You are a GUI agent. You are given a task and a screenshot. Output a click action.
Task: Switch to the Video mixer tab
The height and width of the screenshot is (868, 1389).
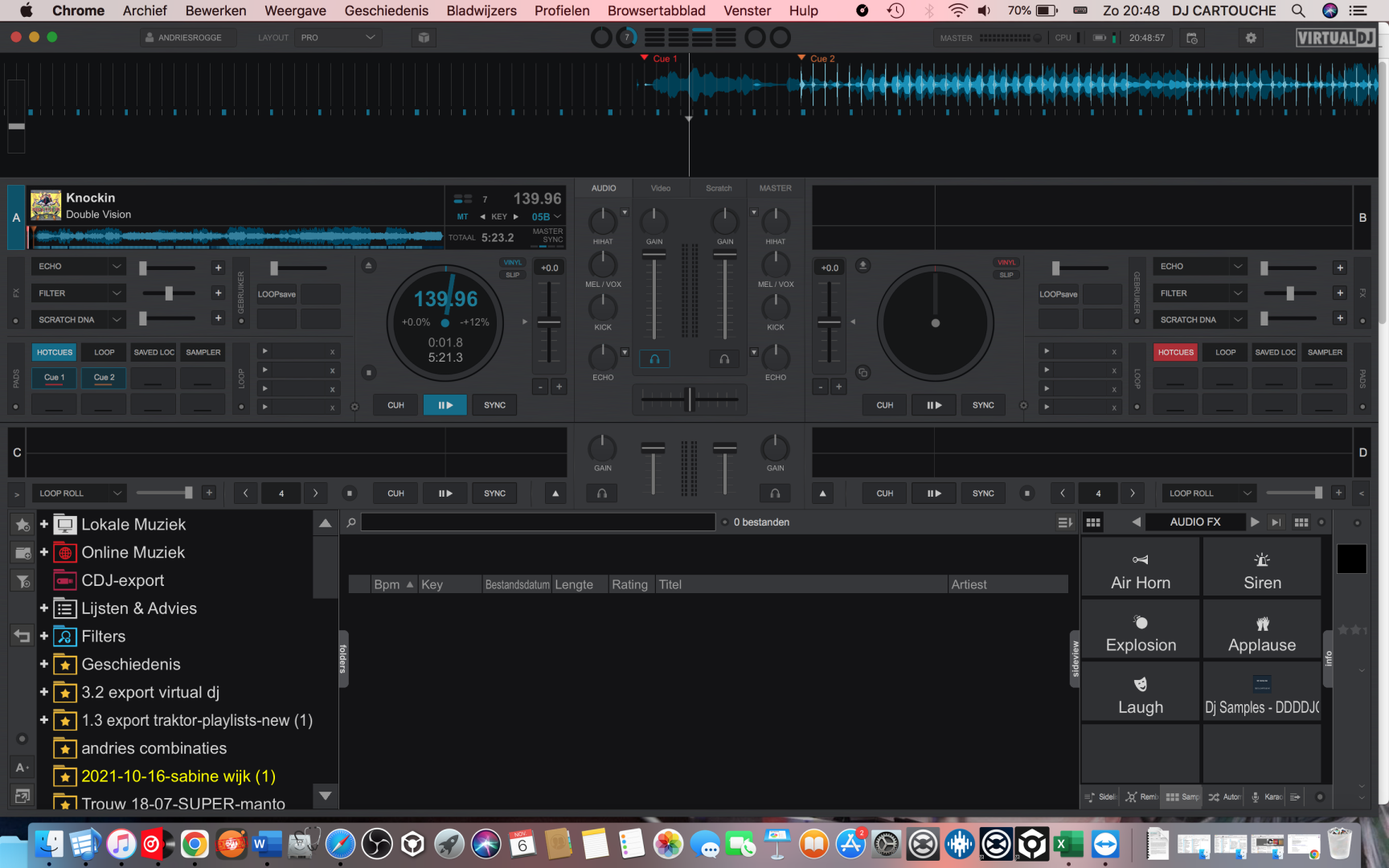(661, 188)
